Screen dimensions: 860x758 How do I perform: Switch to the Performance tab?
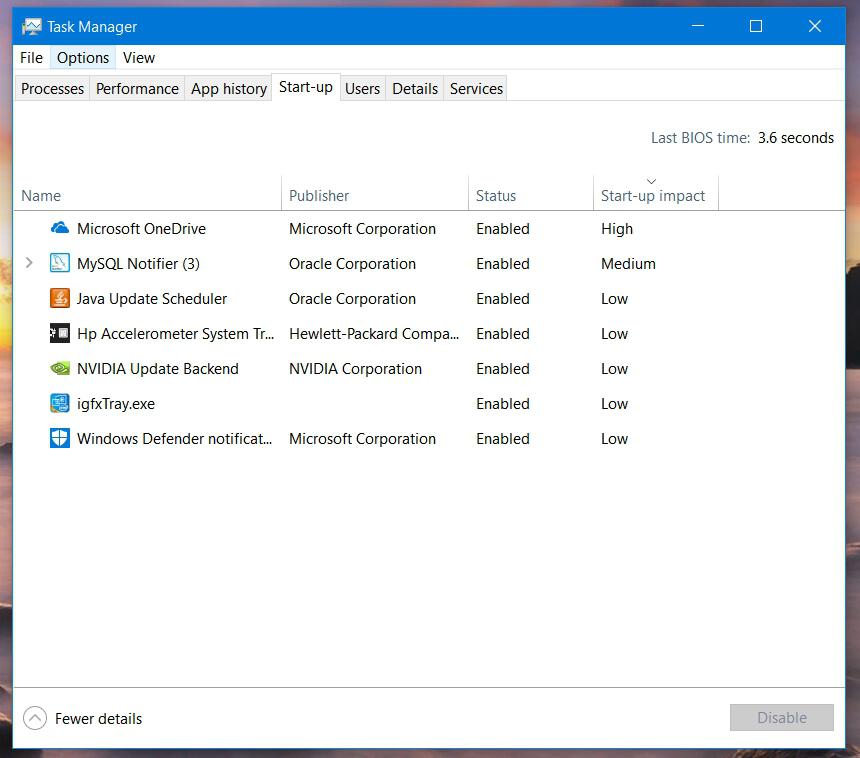(x=137, y=89)
